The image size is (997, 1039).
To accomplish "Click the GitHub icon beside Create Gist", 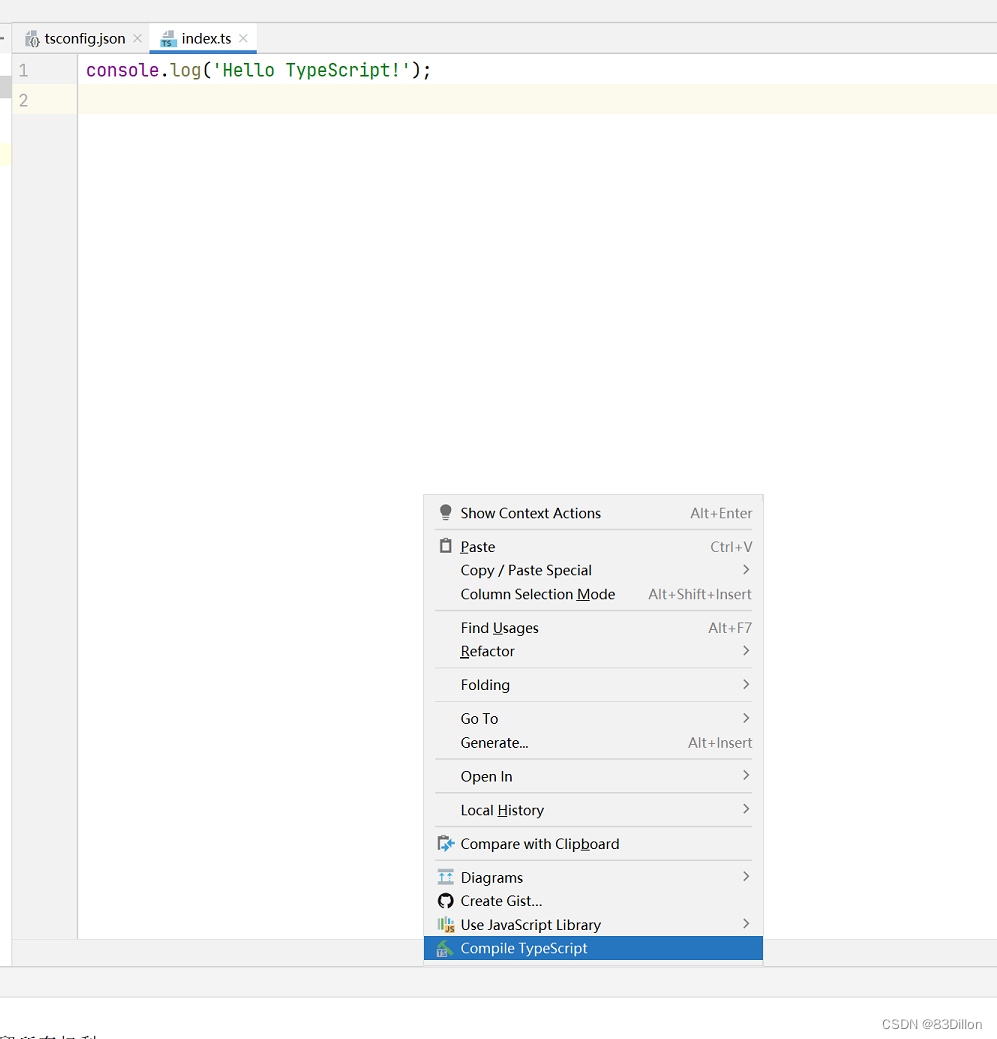I will tap(445, 901).
